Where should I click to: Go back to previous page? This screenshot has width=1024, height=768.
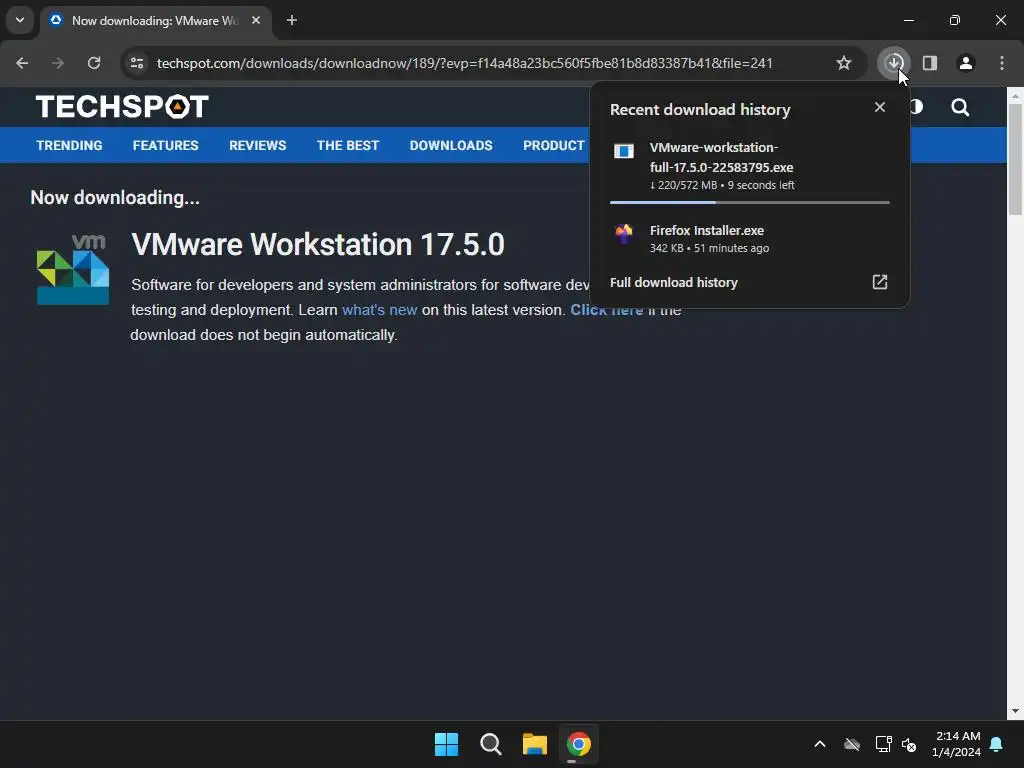[x=22, y=63]
